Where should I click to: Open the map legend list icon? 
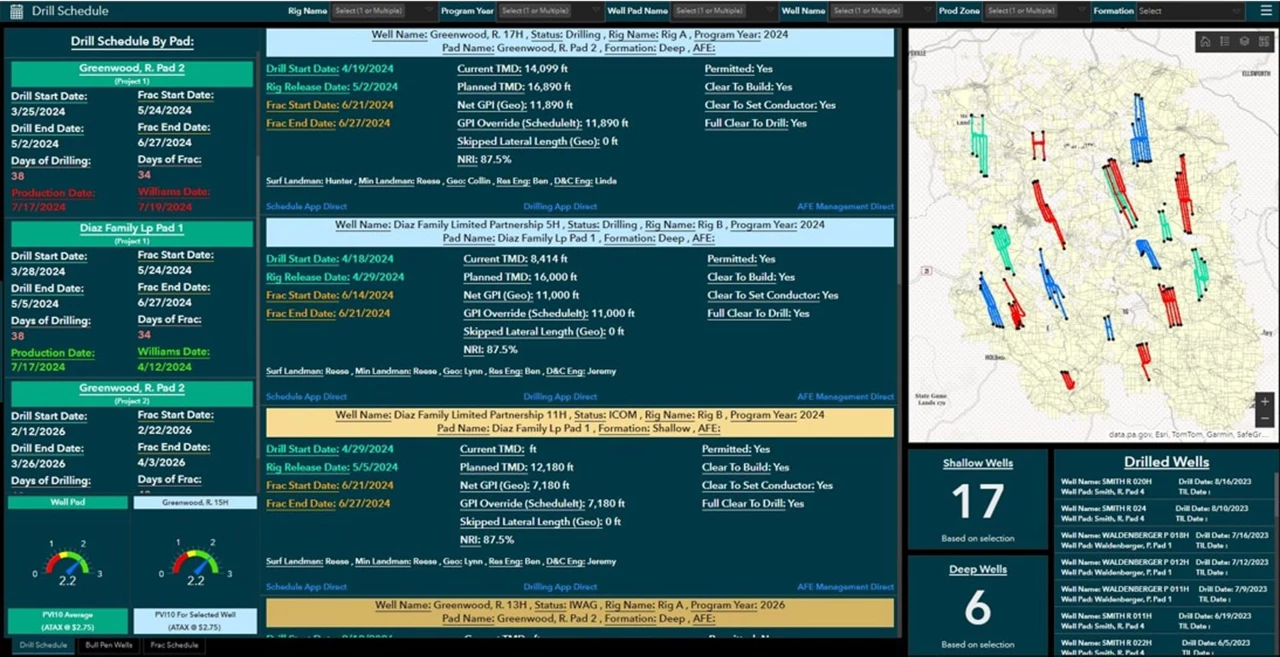point(1225,42)
